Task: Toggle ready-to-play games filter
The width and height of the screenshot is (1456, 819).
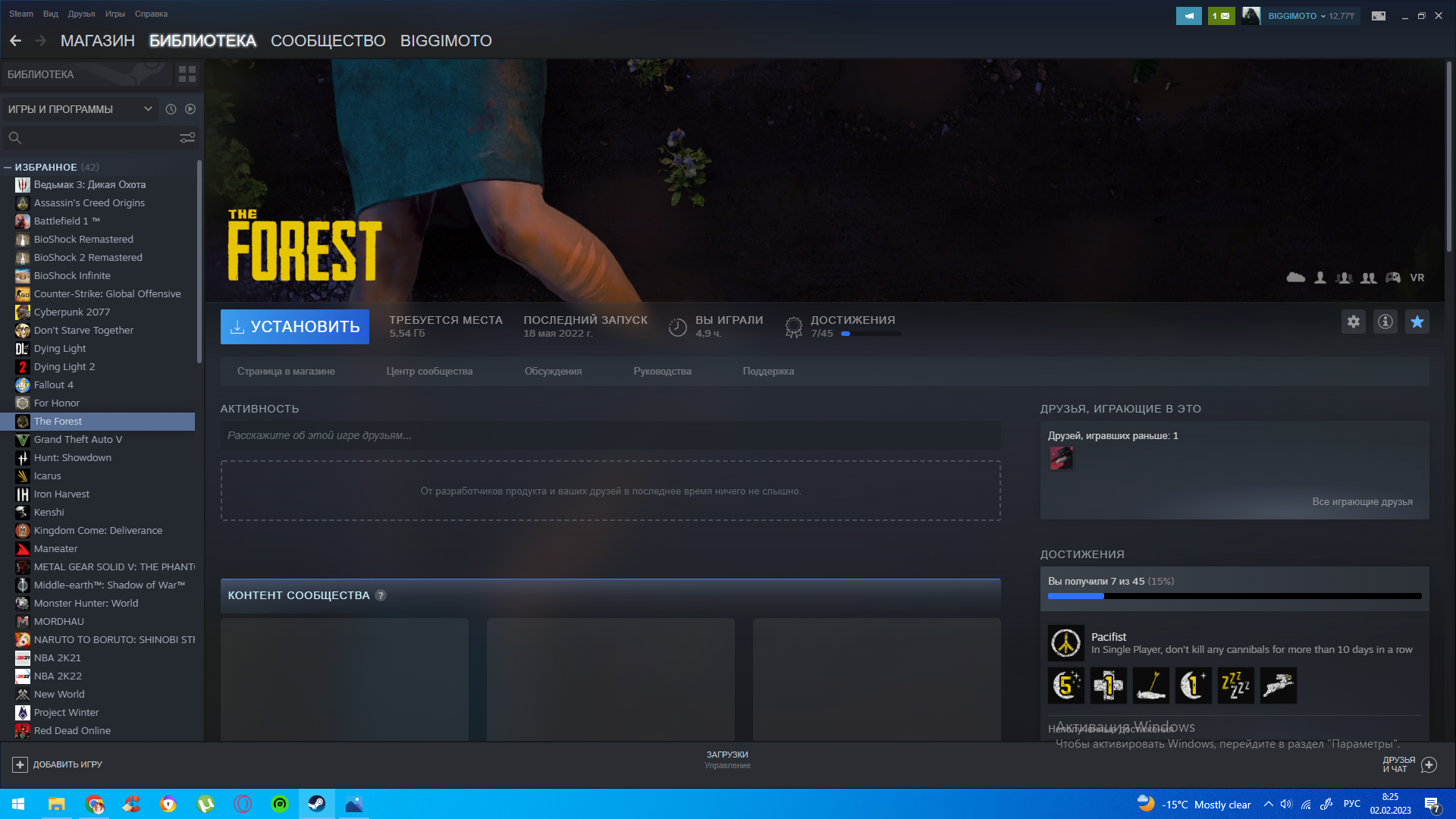Action: point(190,109)
